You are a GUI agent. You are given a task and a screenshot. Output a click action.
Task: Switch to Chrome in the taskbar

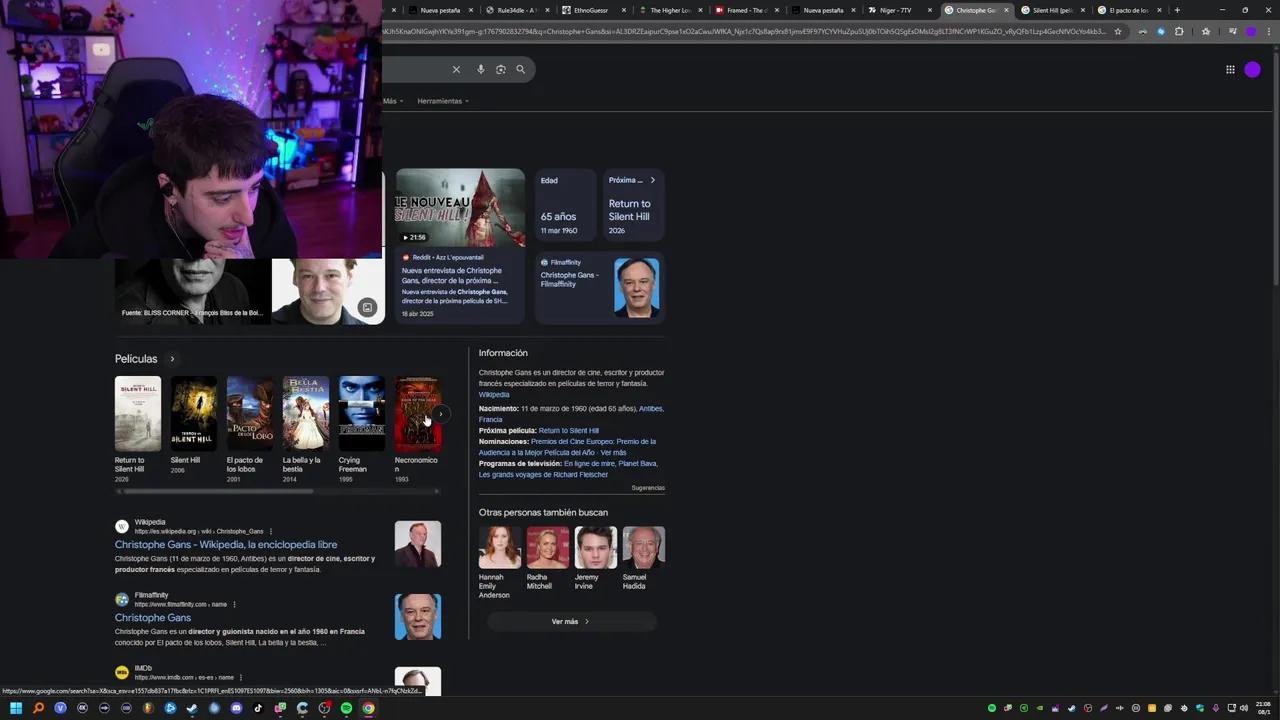[368, 708]
